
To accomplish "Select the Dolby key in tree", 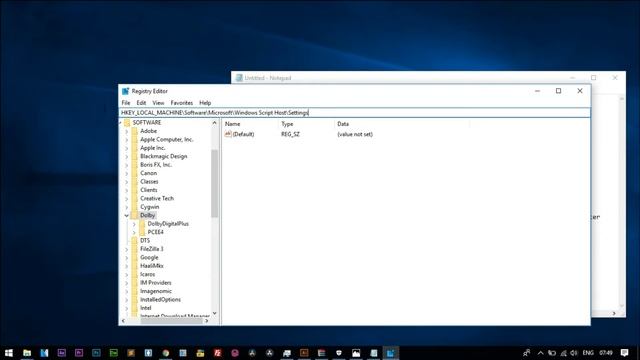I will 147,215.
